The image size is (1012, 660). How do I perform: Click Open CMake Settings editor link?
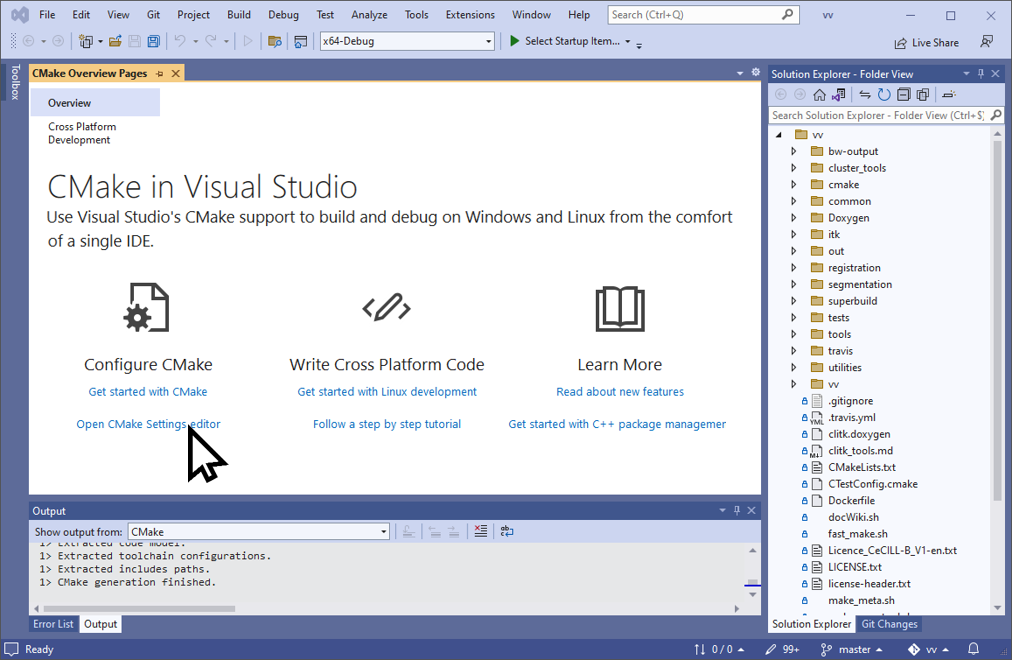148,424
